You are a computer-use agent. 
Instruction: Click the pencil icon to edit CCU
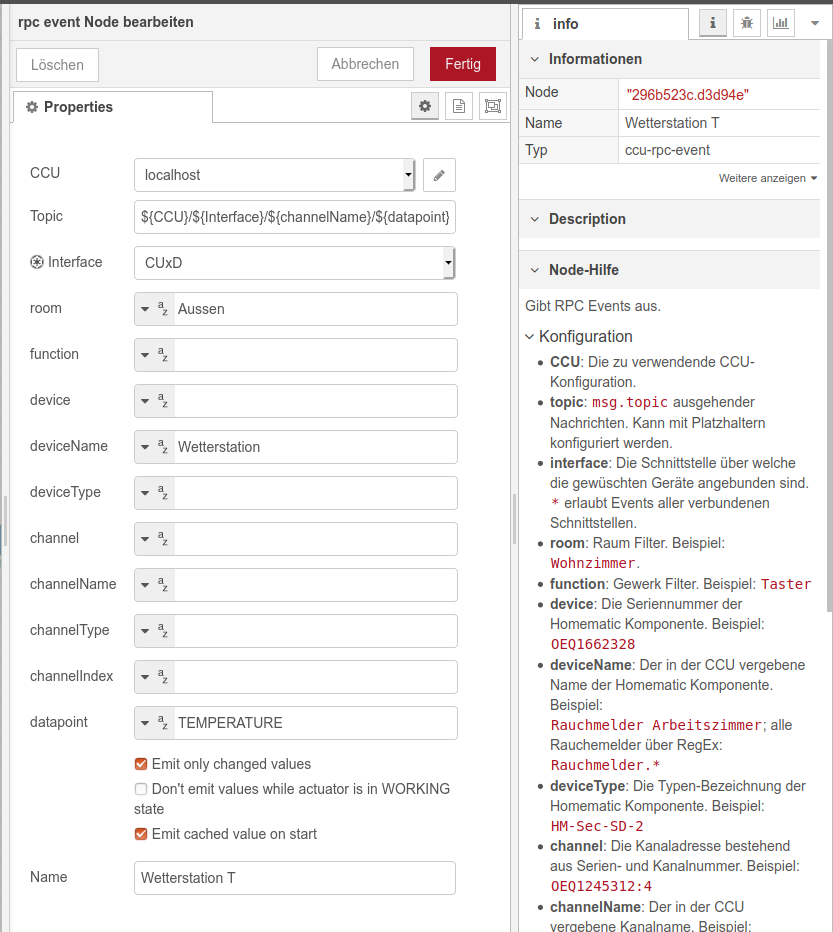click(x=439, y=174)
